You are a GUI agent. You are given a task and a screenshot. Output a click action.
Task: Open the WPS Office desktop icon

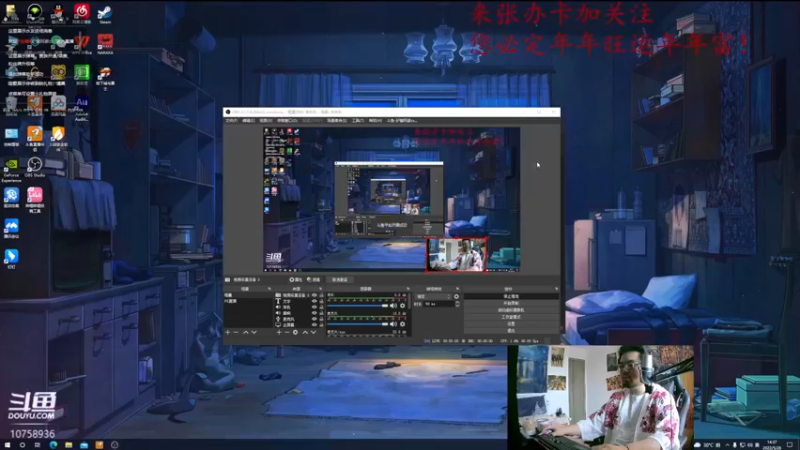coord(82,43)
